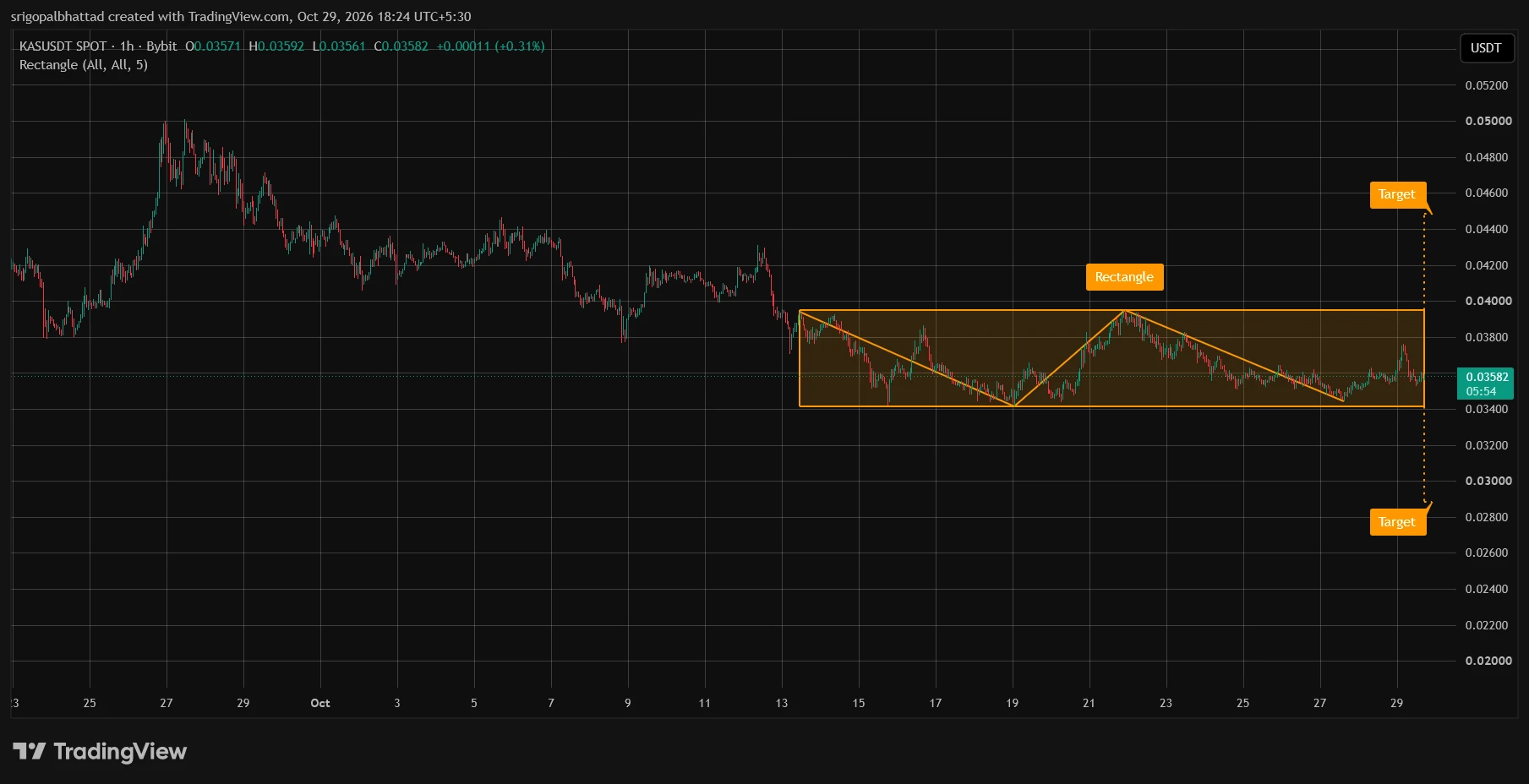Viewport: 1529px width, 784px height.
Task: Click the 0.02000 price axis label
Action: coord(1488,661)
